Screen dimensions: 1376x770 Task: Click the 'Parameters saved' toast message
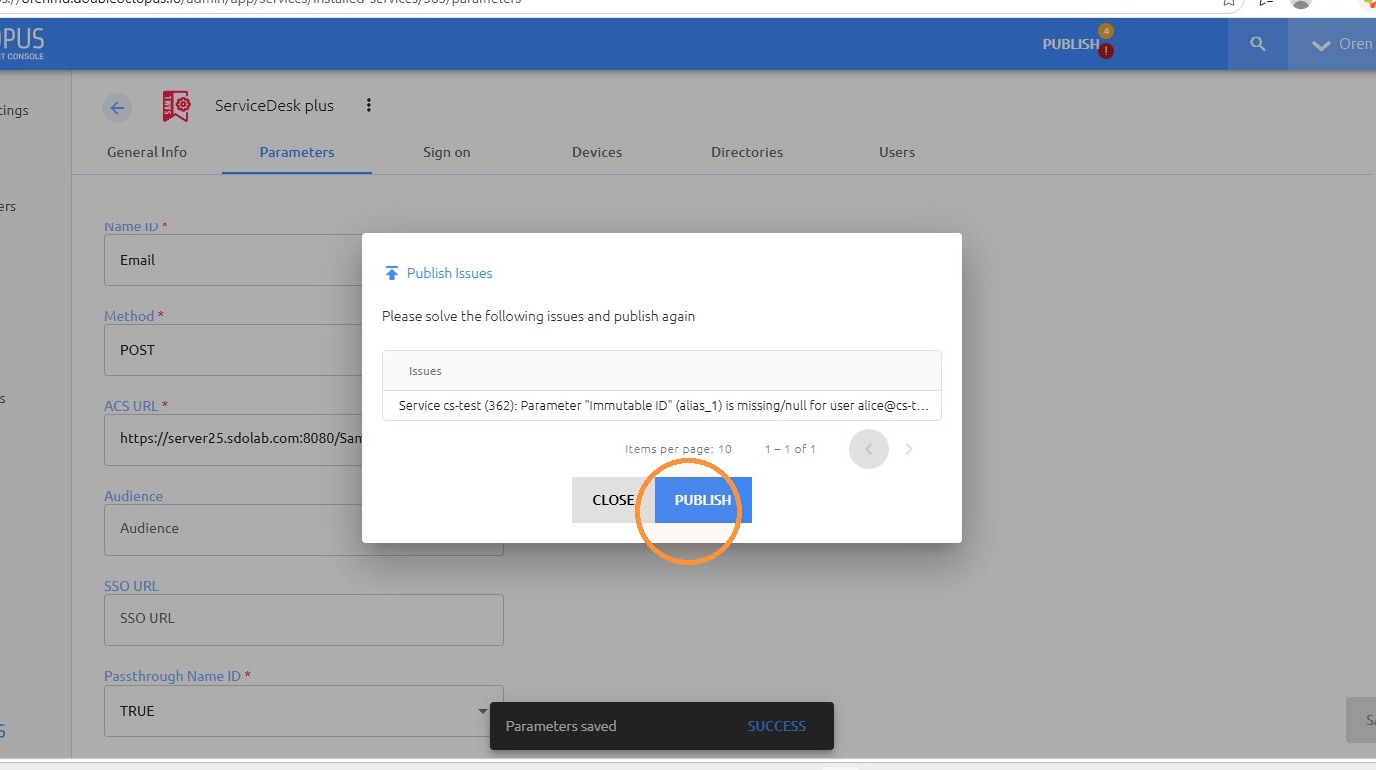[x=561, y=726]
